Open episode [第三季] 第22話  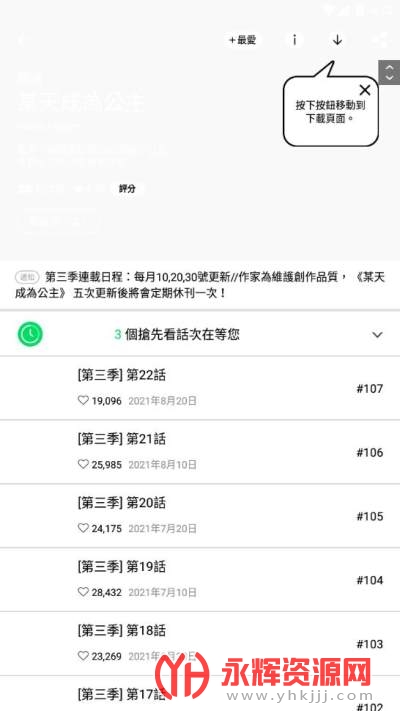pyautogui.click(x=200, y=388)
